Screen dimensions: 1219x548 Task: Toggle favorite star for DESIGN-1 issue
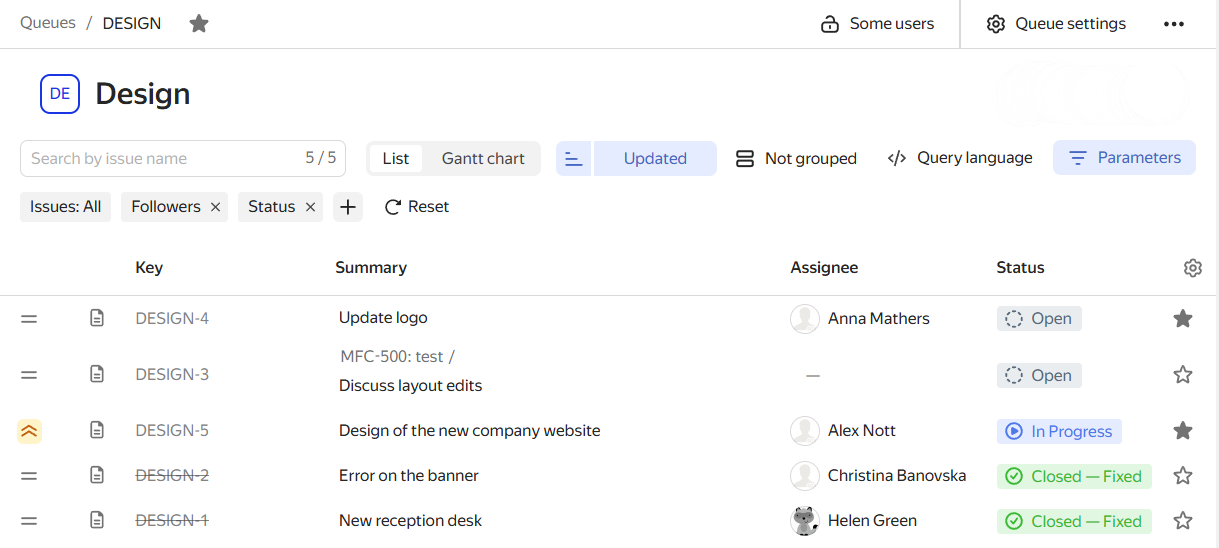(1183, 521)
